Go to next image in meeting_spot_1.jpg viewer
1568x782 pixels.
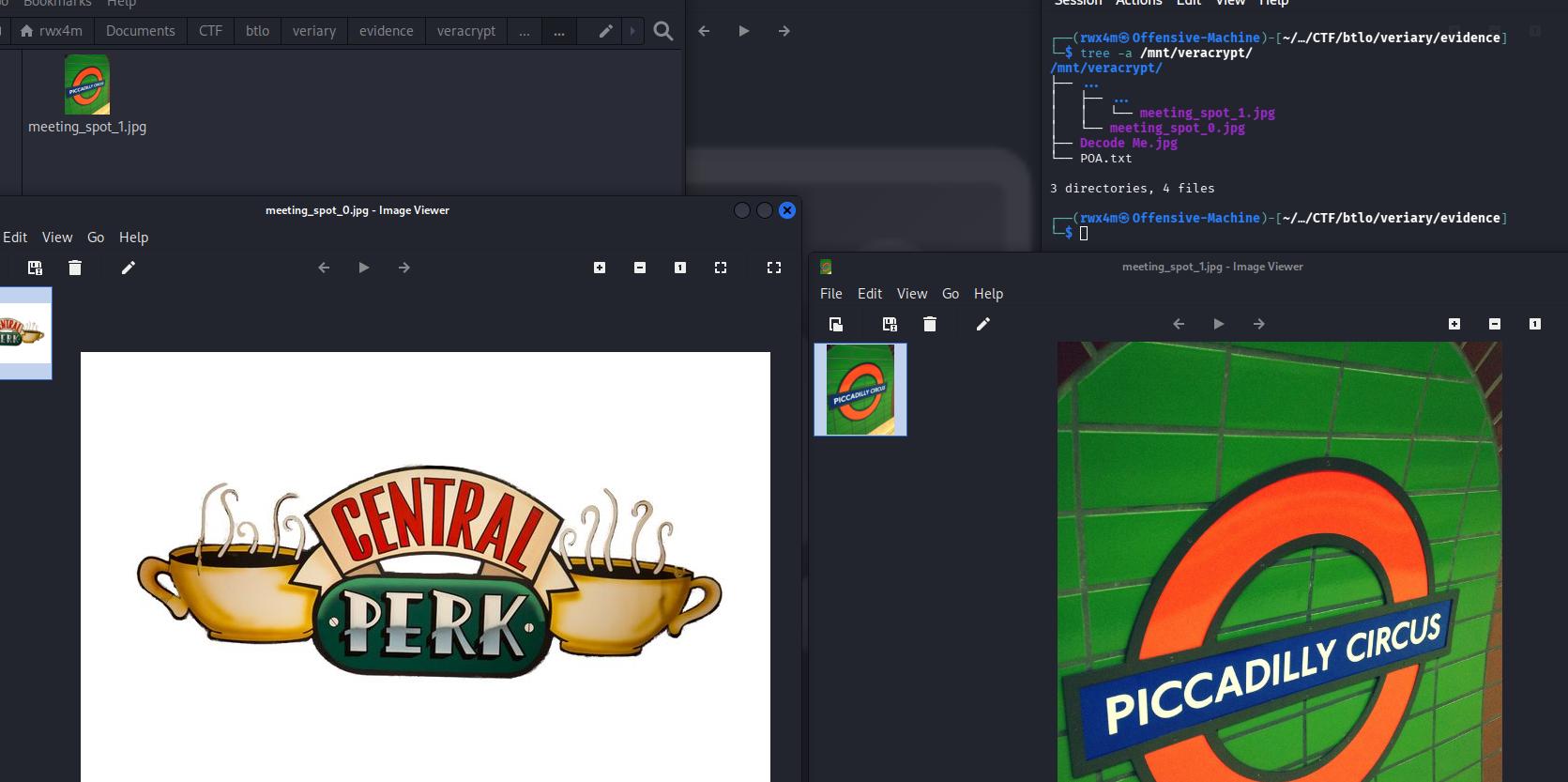1259,324
